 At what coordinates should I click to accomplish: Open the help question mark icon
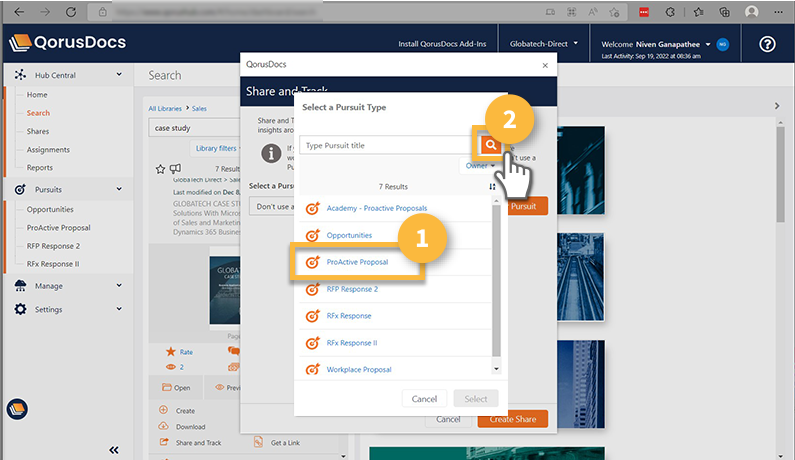(767, 44)
